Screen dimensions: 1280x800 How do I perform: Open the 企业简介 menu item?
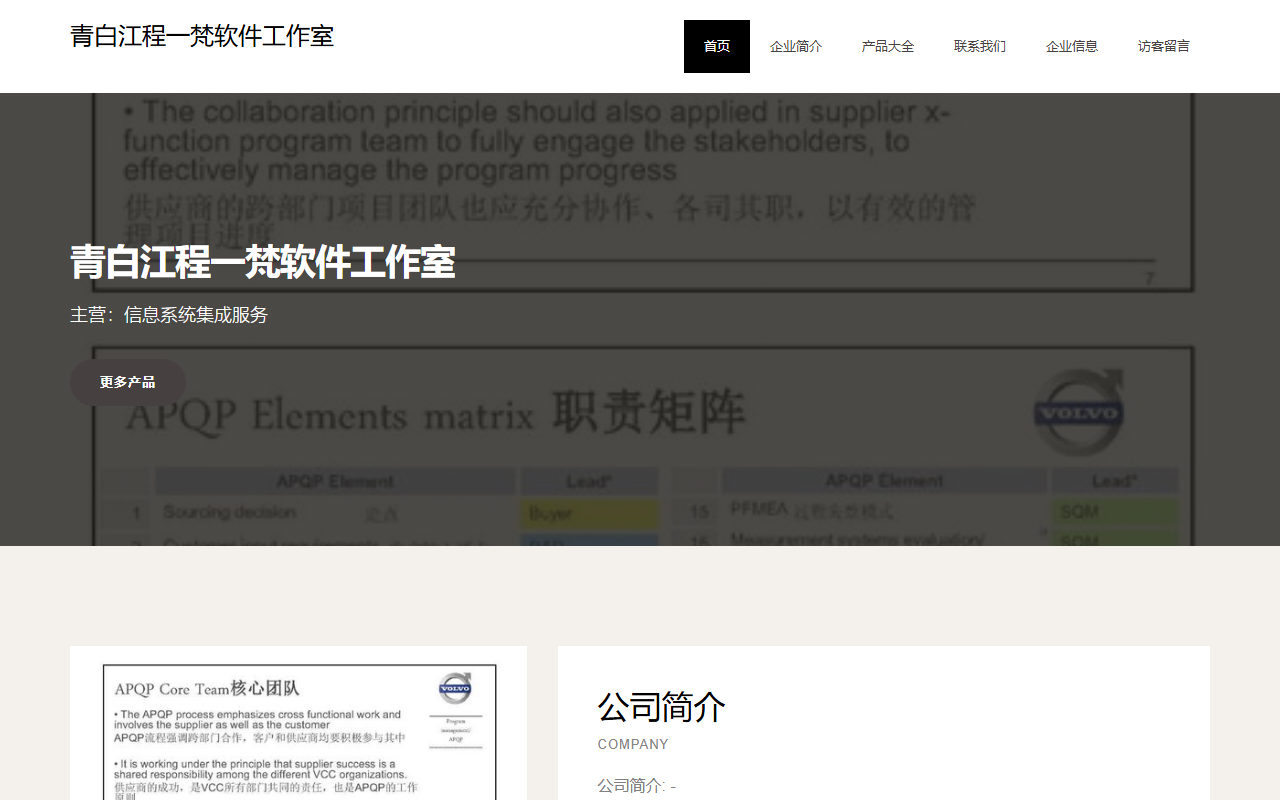(796, 46)
